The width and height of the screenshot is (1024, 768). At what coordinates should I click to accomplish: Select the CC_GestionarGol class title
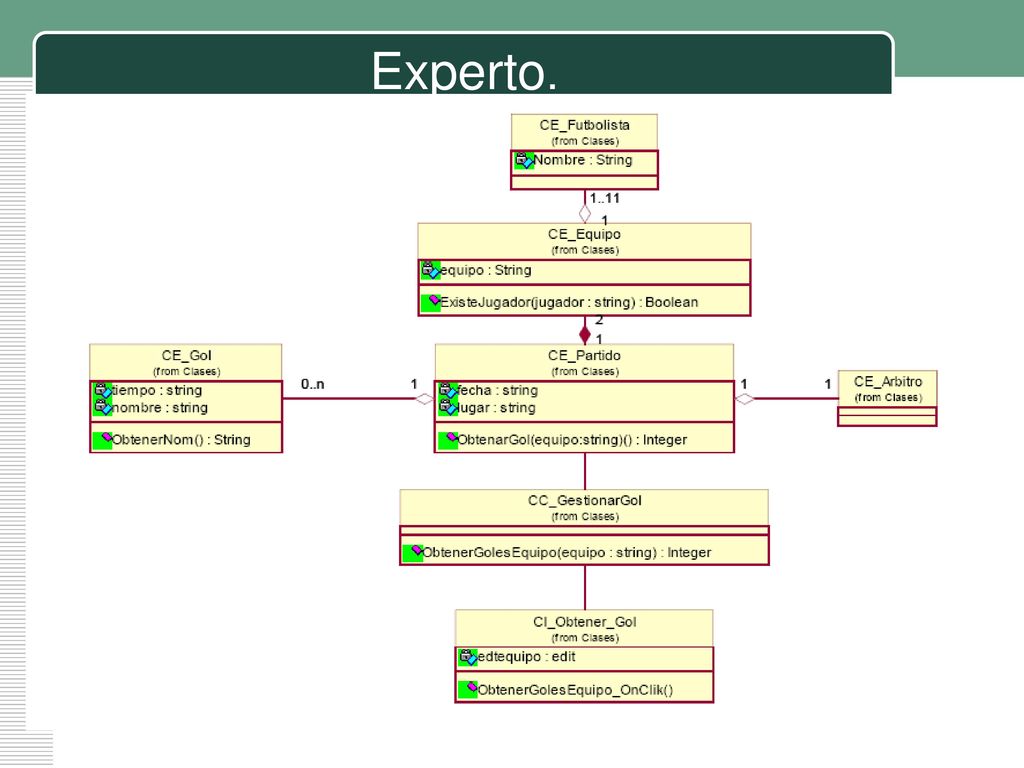584,500
